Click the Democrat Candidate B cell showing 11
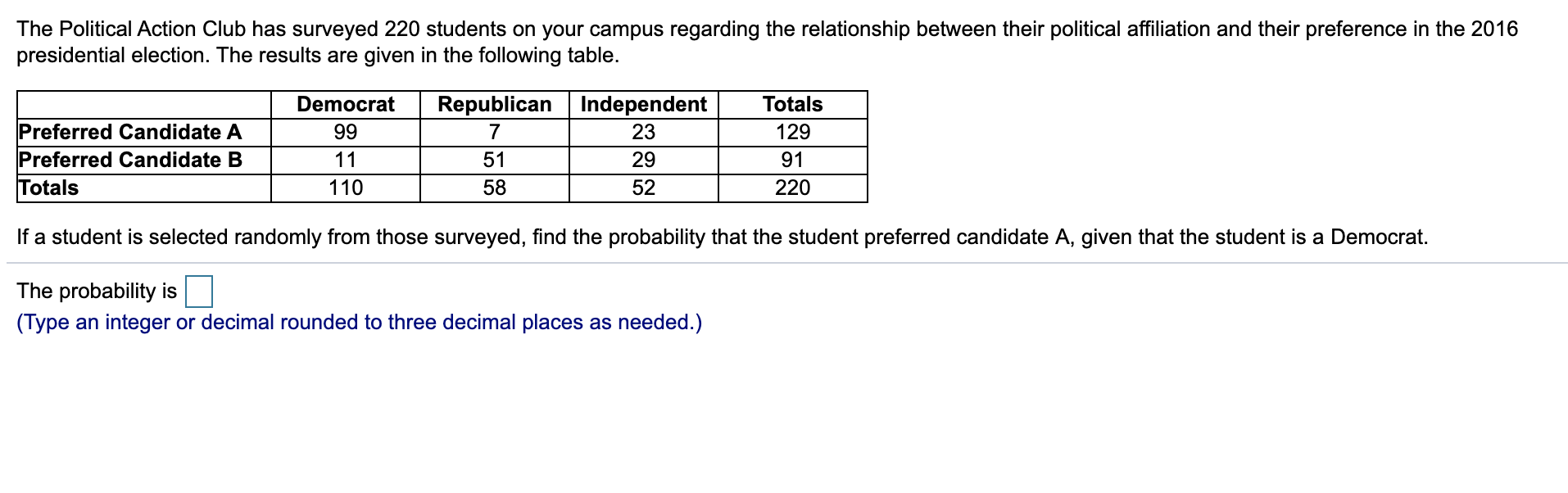The height and width of the screenshot is (493, 1568). click(x=345, y=161)
